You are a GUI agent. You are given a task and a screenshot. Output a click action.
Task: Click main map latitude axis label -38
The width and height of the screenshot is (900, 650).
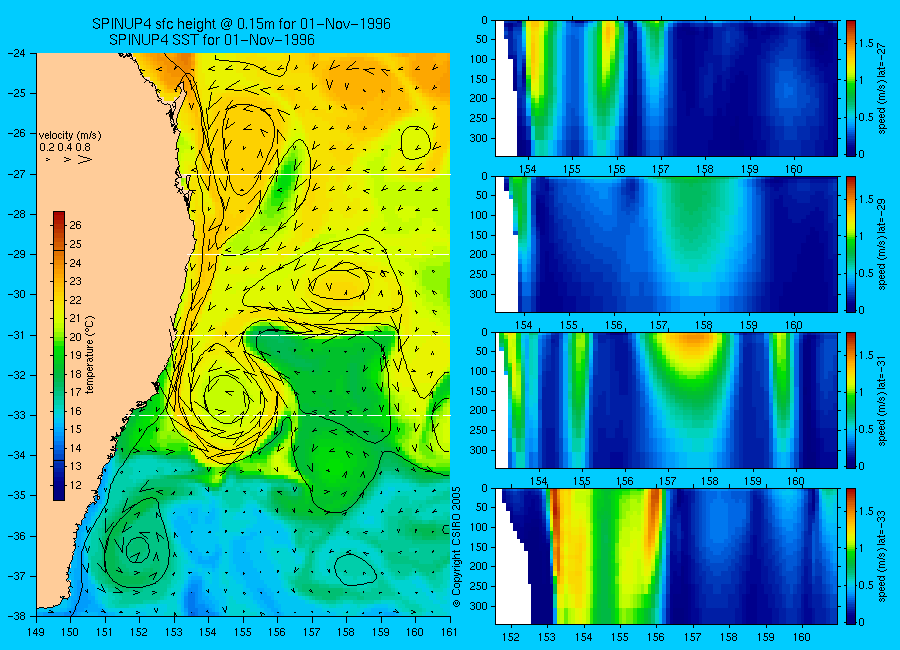click(17, 616)
